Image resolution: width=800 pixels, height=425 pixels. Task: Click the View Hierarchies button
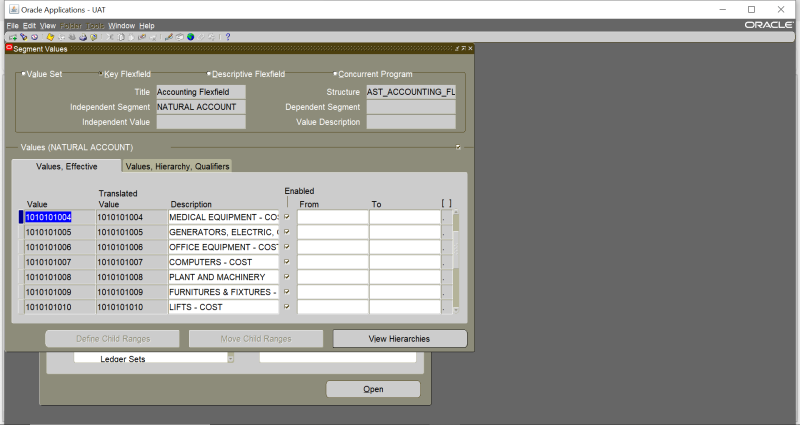pyautogui.click(x=399, y=339)
